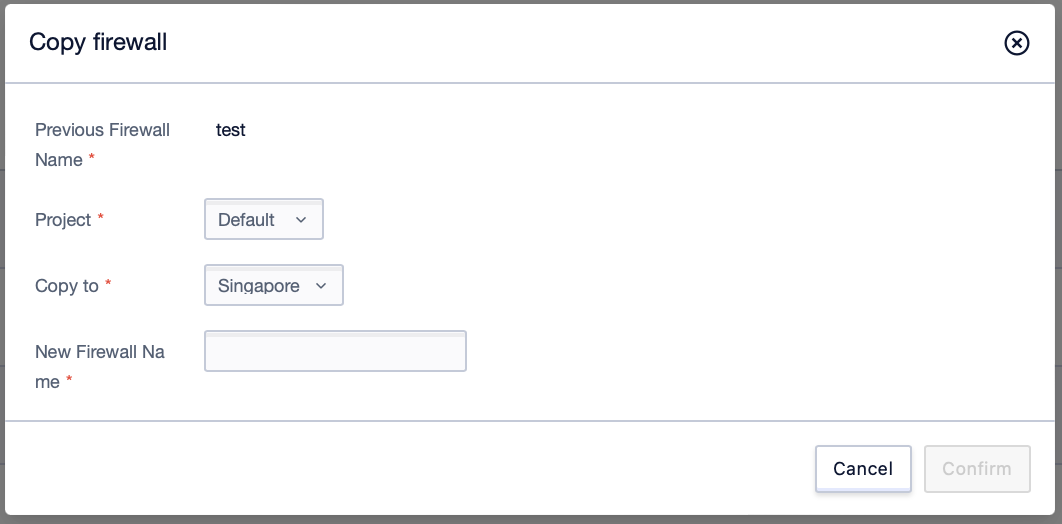Image resolution: width=1062 pixels, height=524 pixels.
Task: Click the chevron arrow beside Singapore
Action: (x=321, y=286)
